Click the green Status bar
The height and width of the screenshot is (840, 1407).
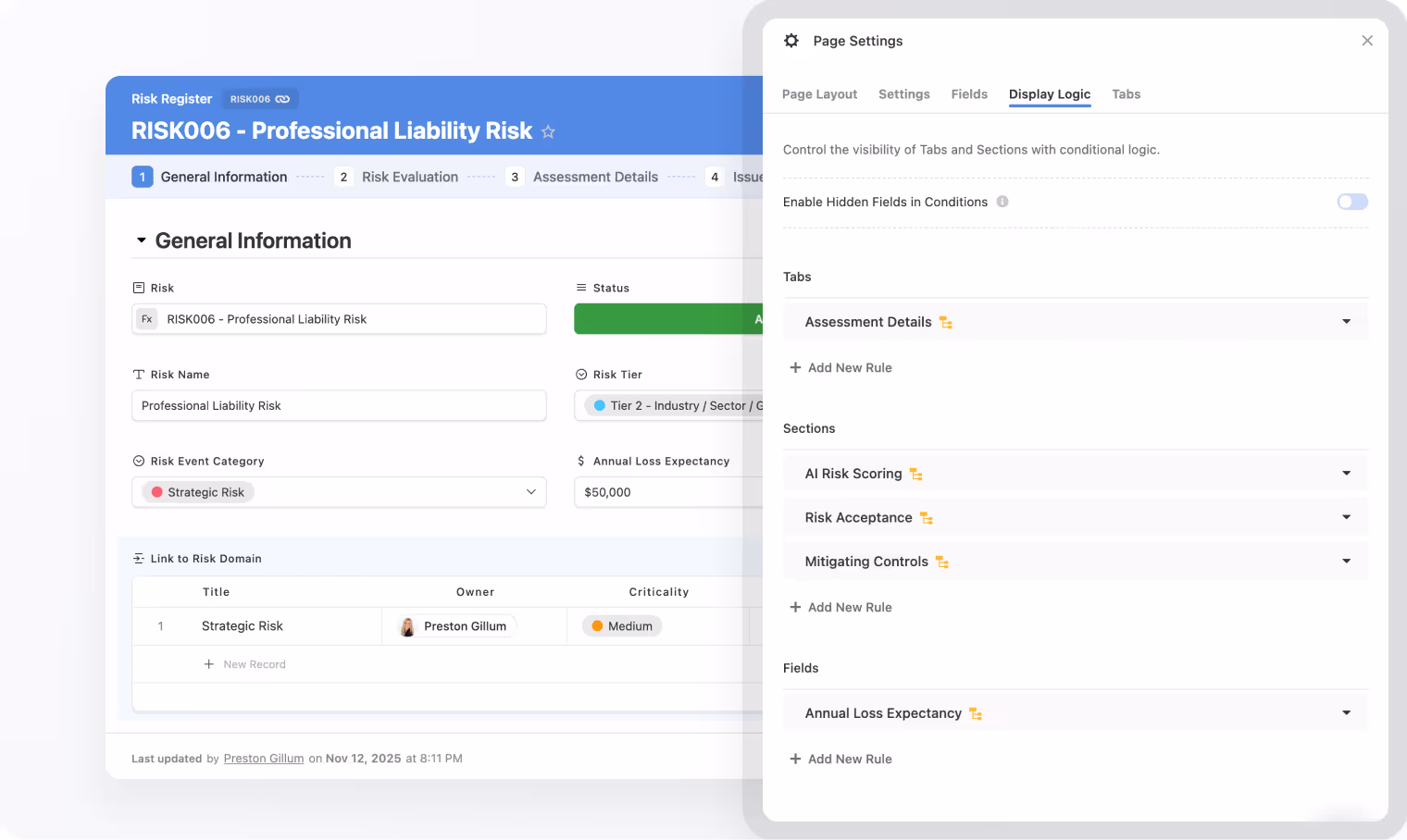tap(668, 319)
